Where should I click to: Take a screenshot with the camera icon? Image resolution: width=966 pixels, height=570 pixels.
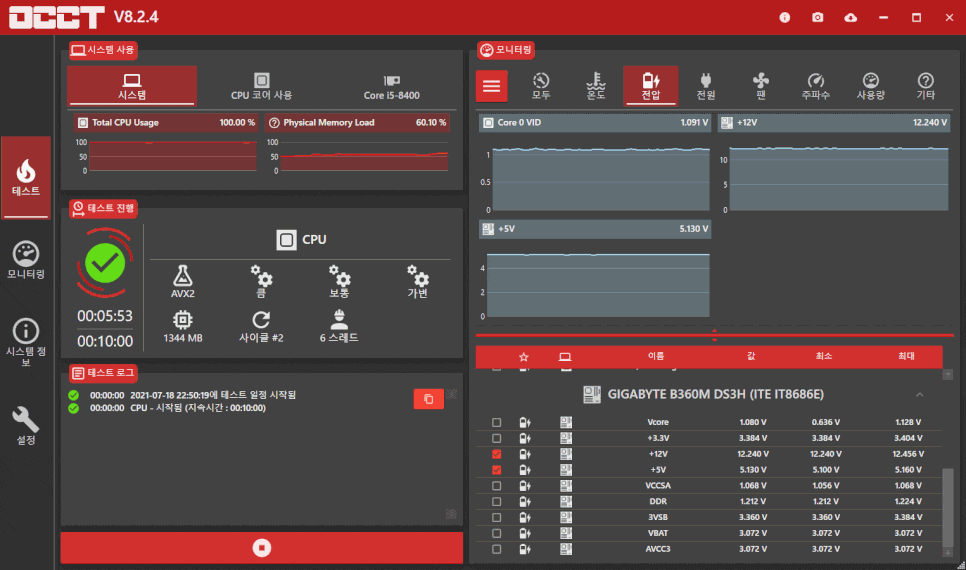[818, 17]
